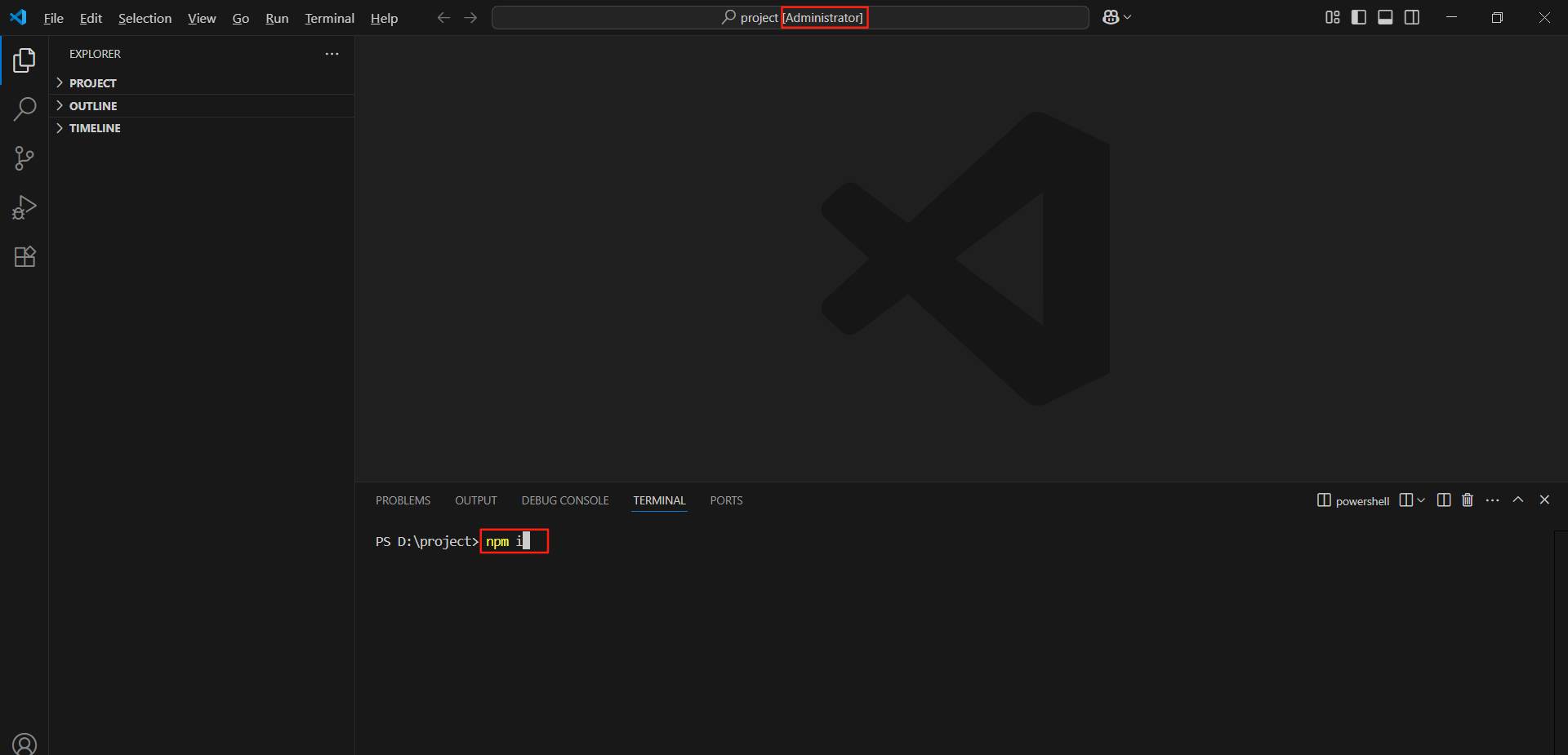Screen dimensions: 1568x755
Task: Open Copilot dropdown chevron
Action: [x=1128, y=17]
